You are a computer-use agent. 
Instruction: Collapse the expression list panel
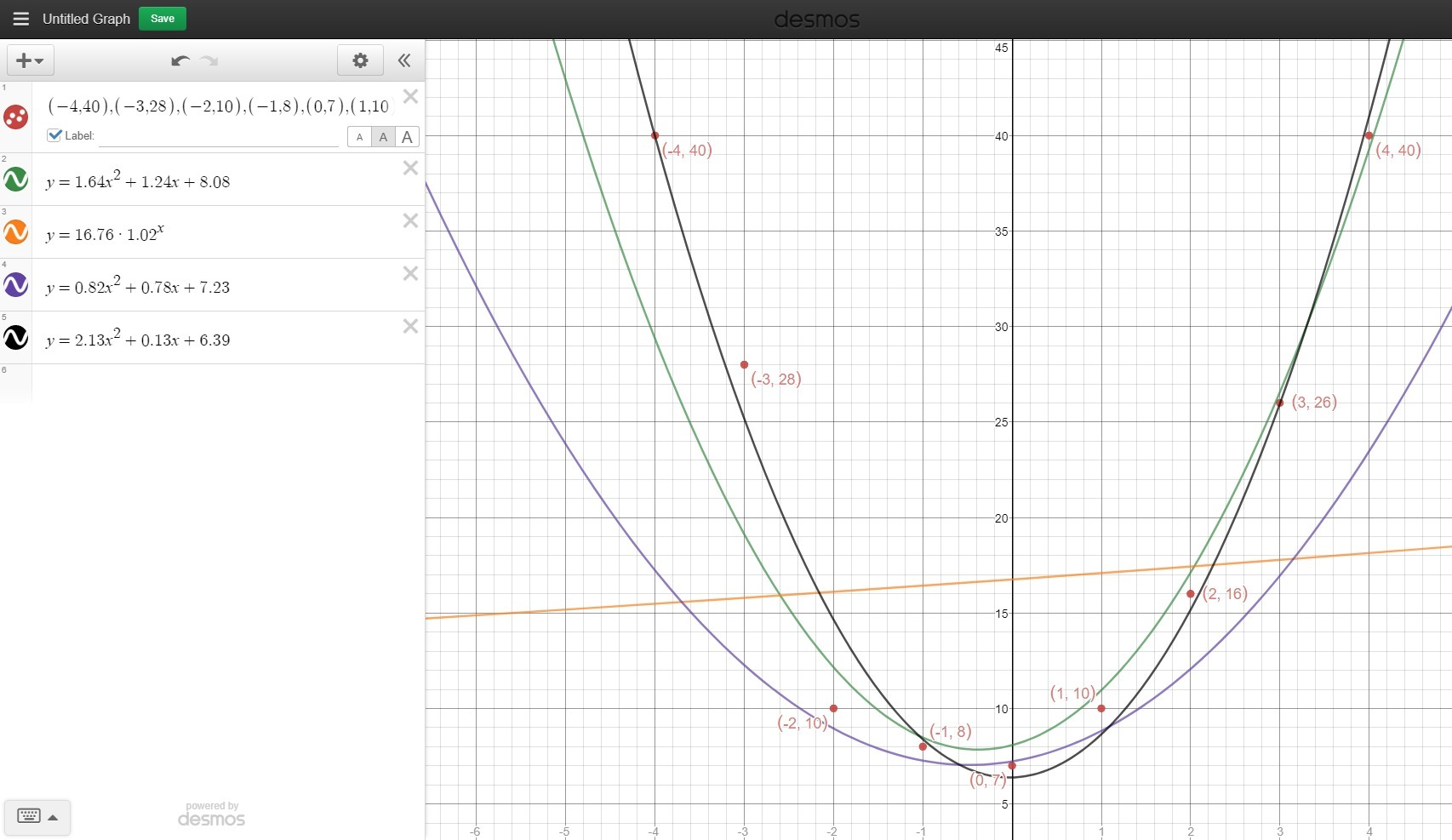point(404,60)
